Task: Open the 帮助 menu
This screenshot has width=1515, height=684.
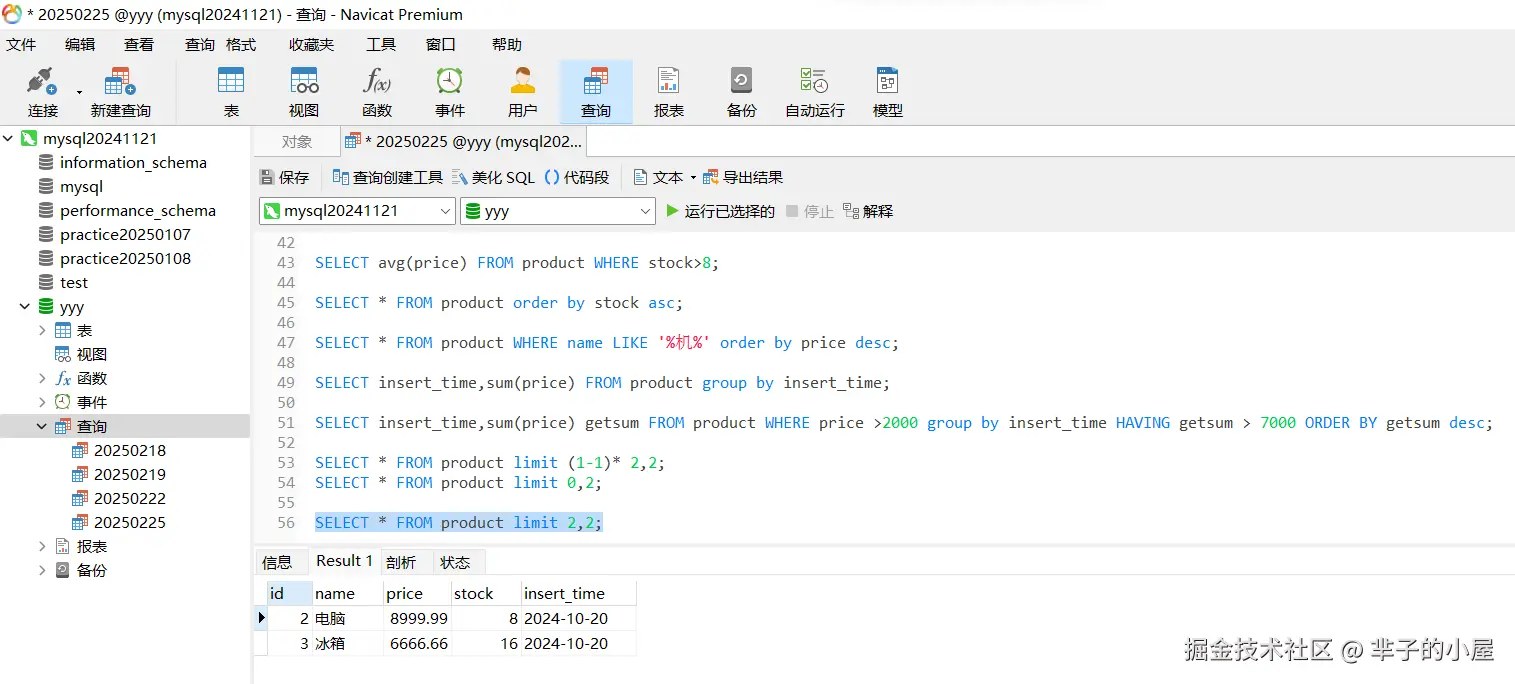Action: pos(507,44)
